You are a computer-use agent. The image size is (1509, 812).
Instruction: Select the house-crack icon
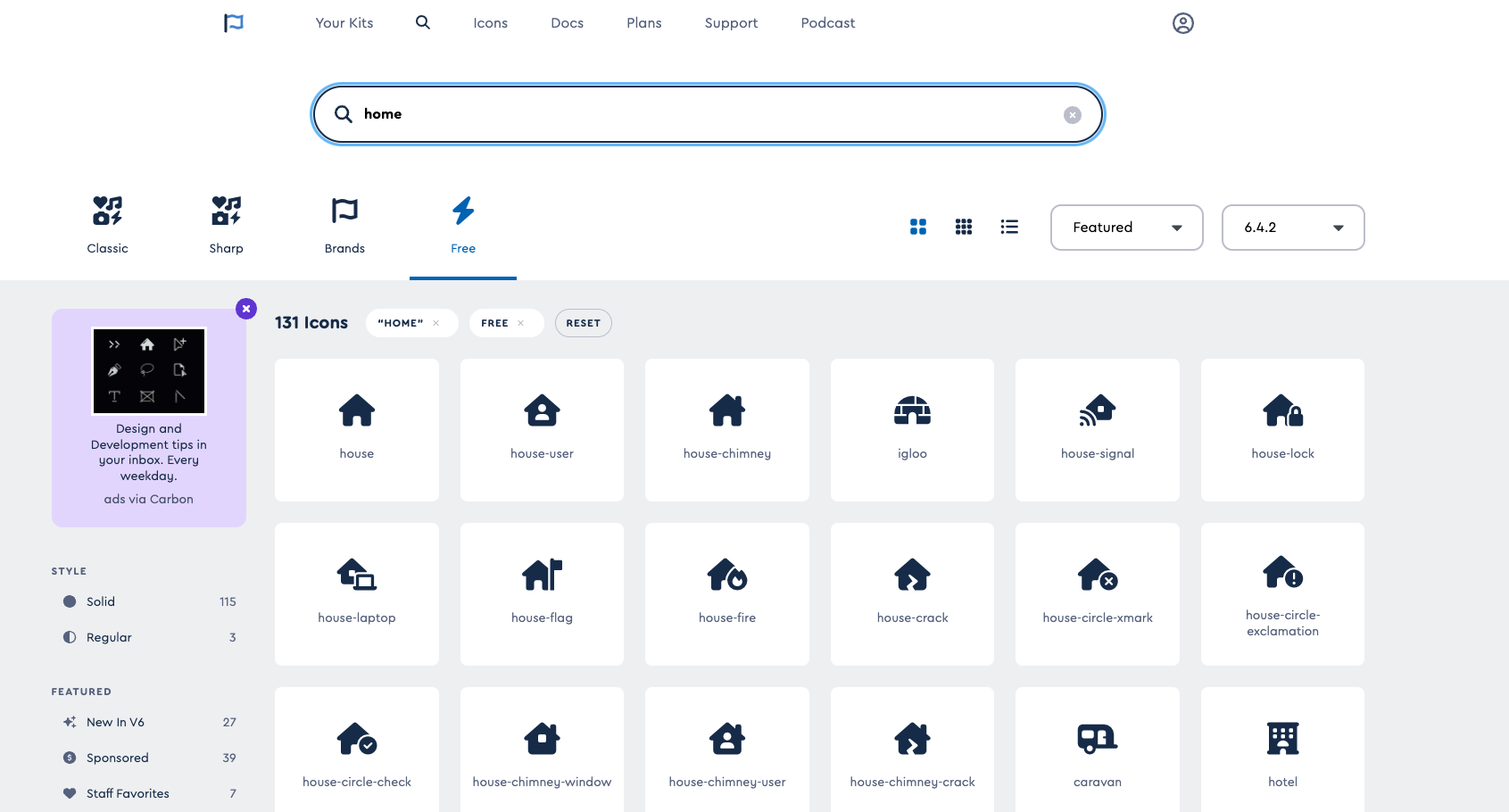[x=912, y=594]
